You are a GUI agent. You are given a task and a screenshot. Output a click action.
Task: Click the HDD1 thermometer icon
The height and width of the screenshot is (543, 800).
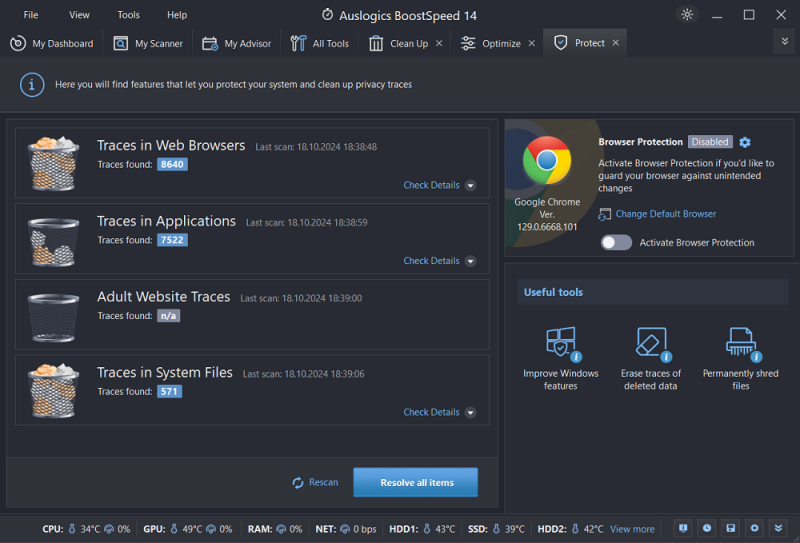tap(427, 529)
